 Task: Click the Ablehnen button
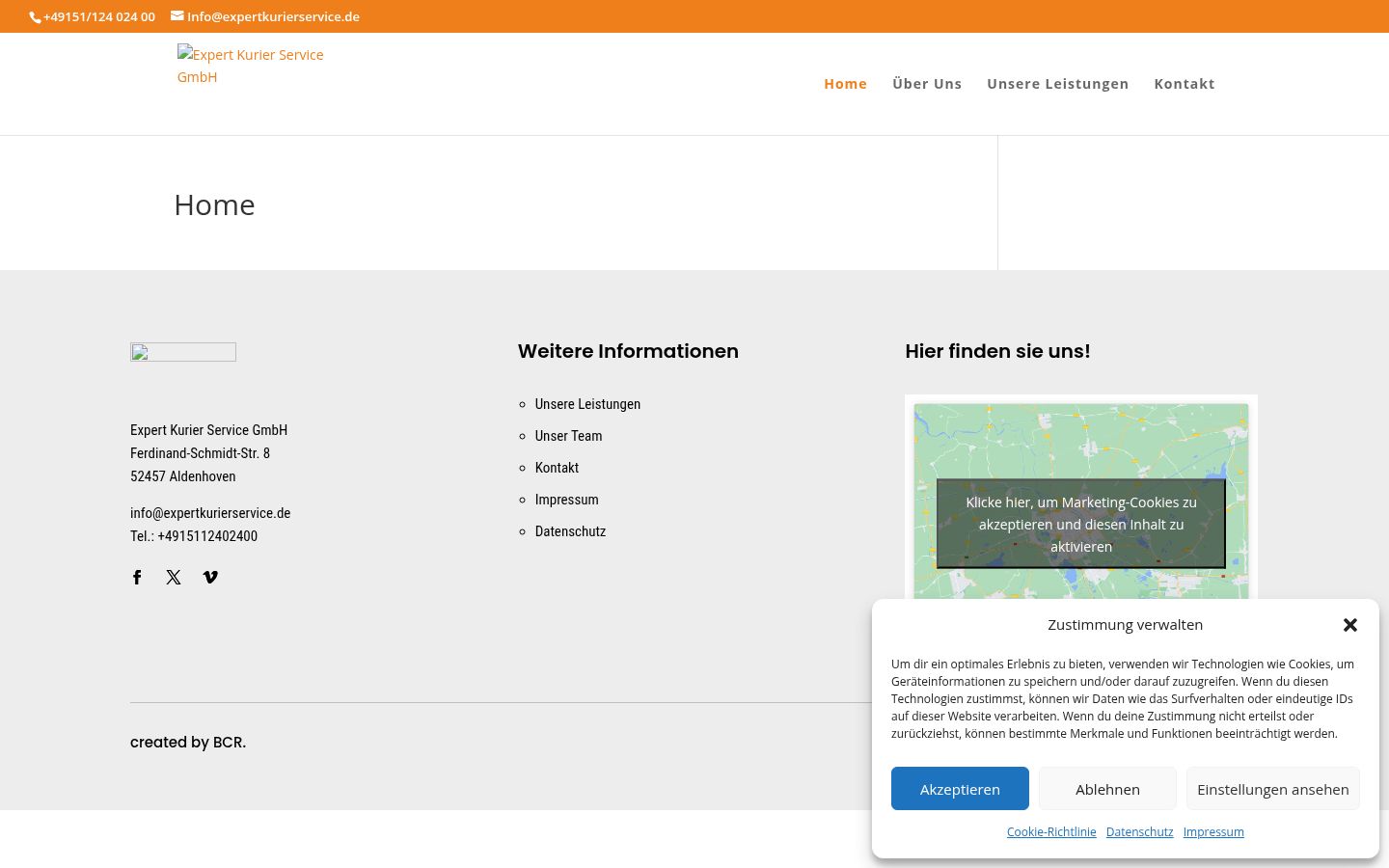[x=1107, y=789]
